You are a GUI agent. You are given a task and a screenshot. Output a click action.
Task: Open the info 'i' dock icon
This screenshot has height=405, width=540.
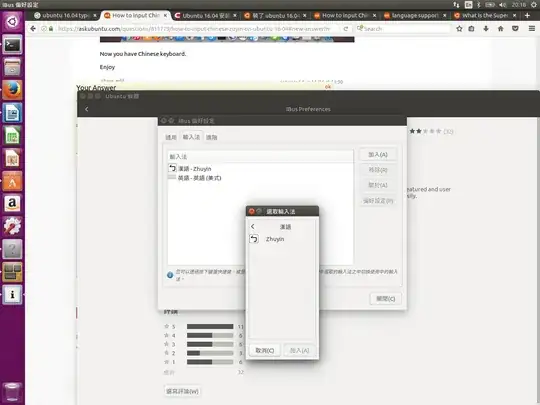[x=12, y=294]
